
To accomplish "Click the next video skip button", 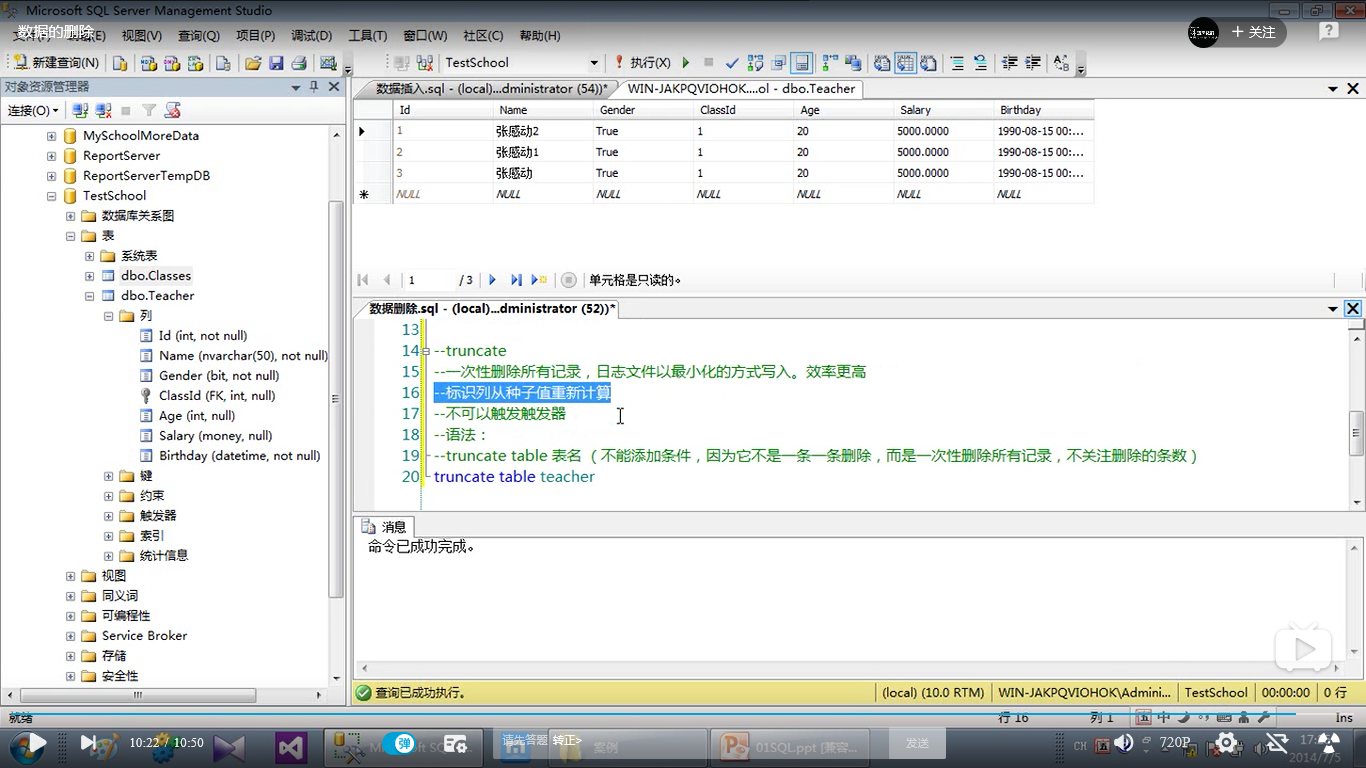I will [x=89, y=743].
